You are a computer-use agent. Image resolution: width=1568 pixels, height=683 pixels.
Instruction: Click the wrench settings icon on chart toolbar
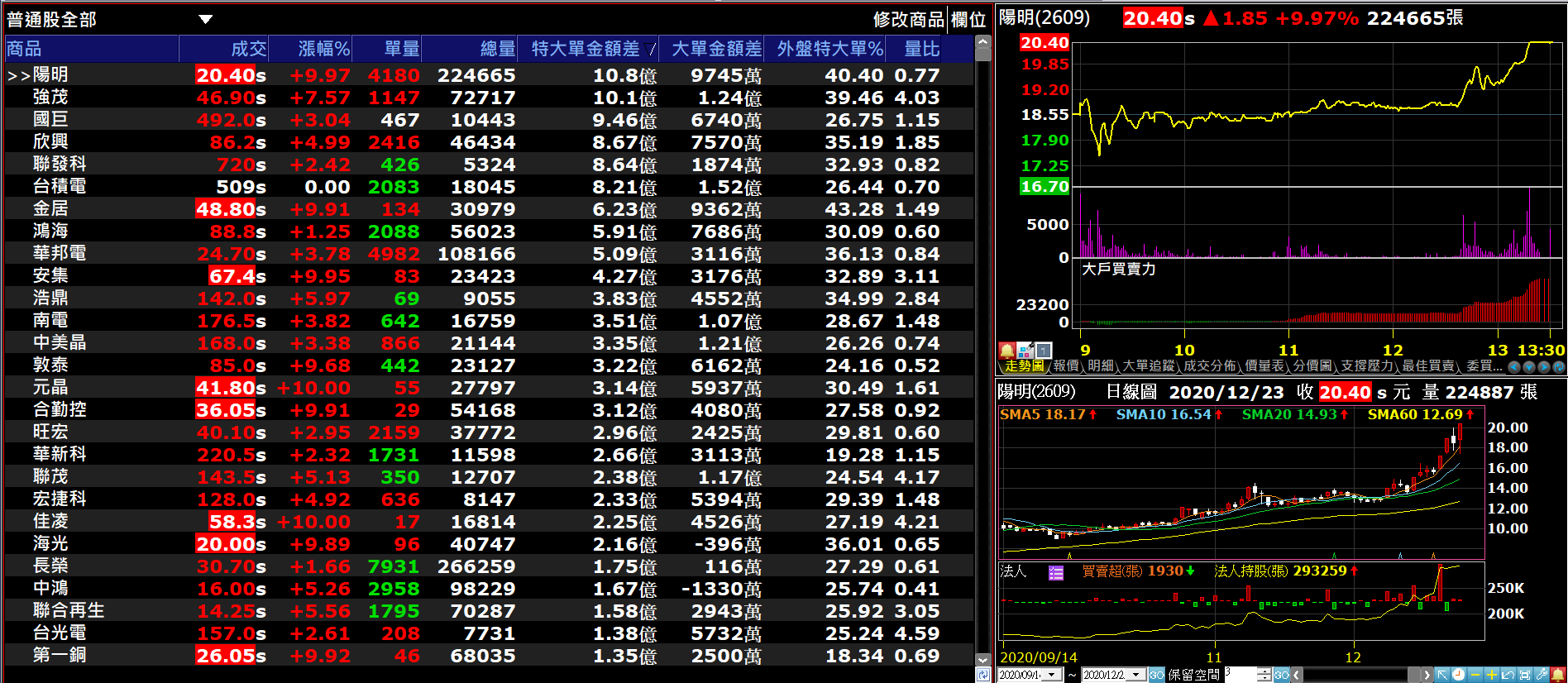click(x=1542, y=675)
